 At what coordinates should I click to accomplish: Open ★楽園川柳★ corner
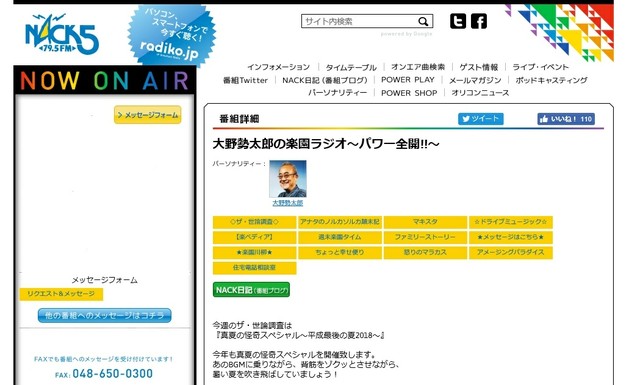point(254,253)
